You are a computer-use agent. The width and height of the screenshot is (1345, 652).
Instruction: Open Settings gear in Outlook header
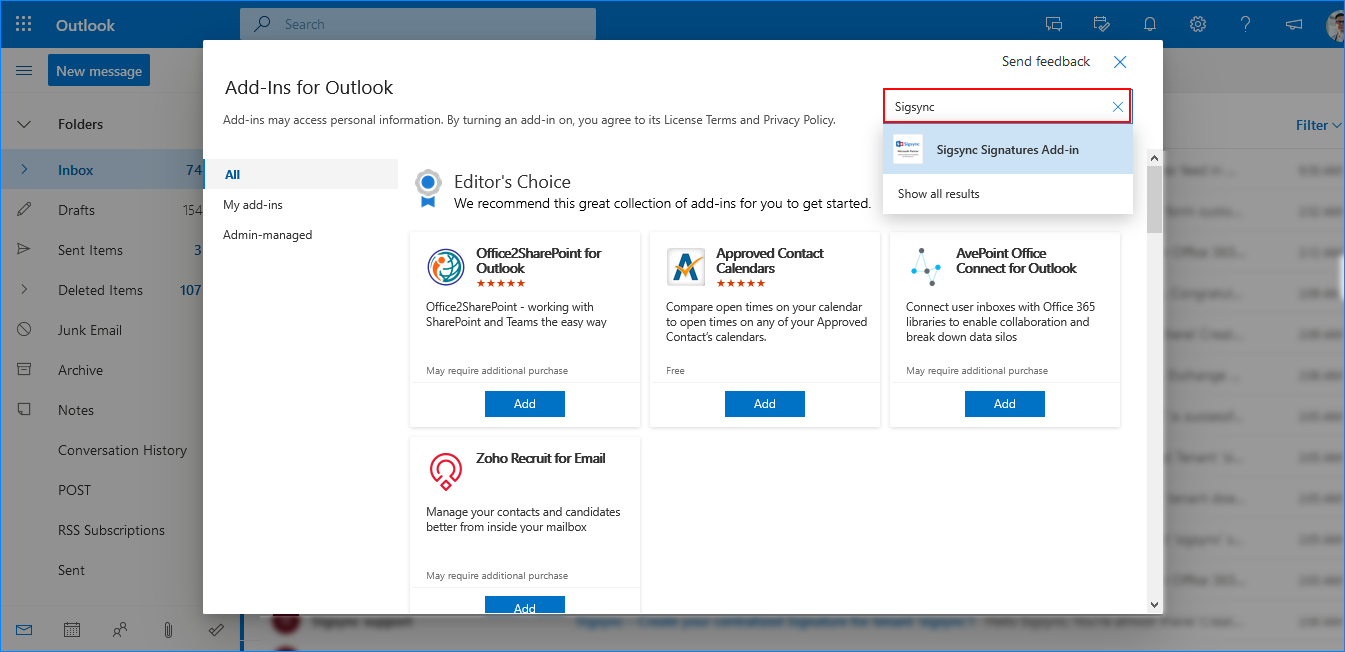tap(1197, 25)
